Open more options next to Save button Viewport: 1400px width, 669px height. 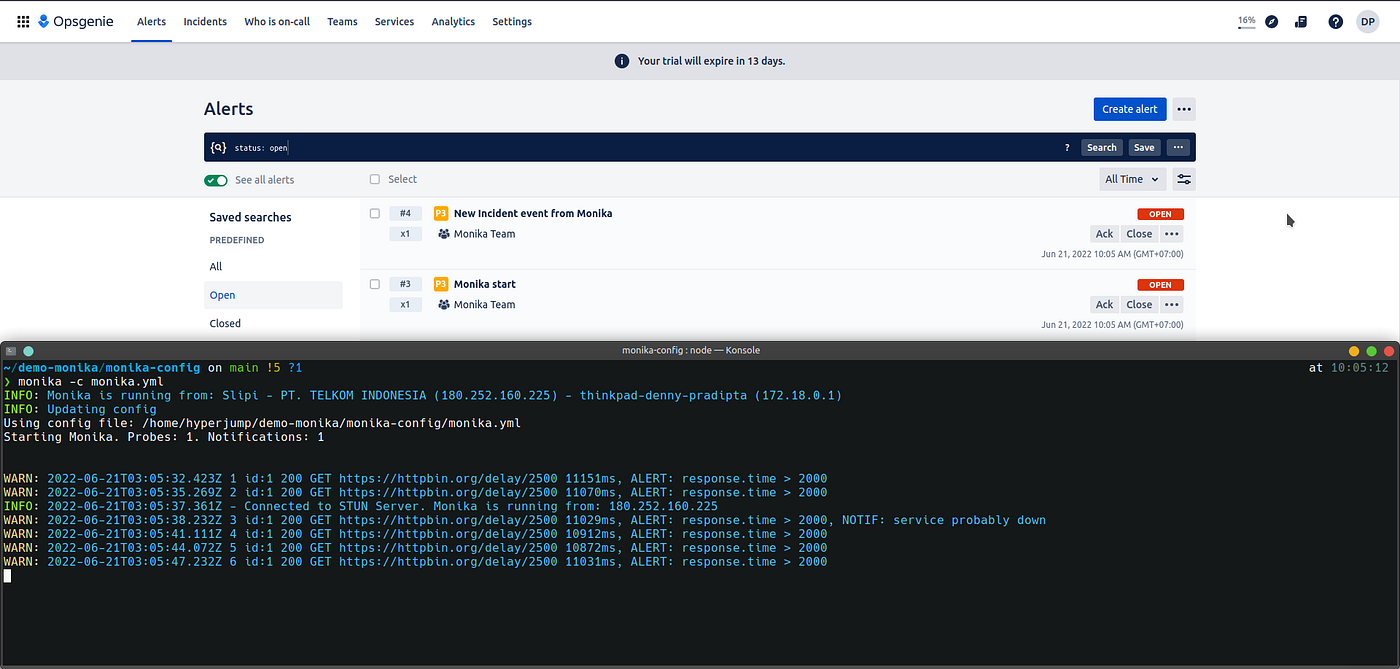tap(1178, 147)
